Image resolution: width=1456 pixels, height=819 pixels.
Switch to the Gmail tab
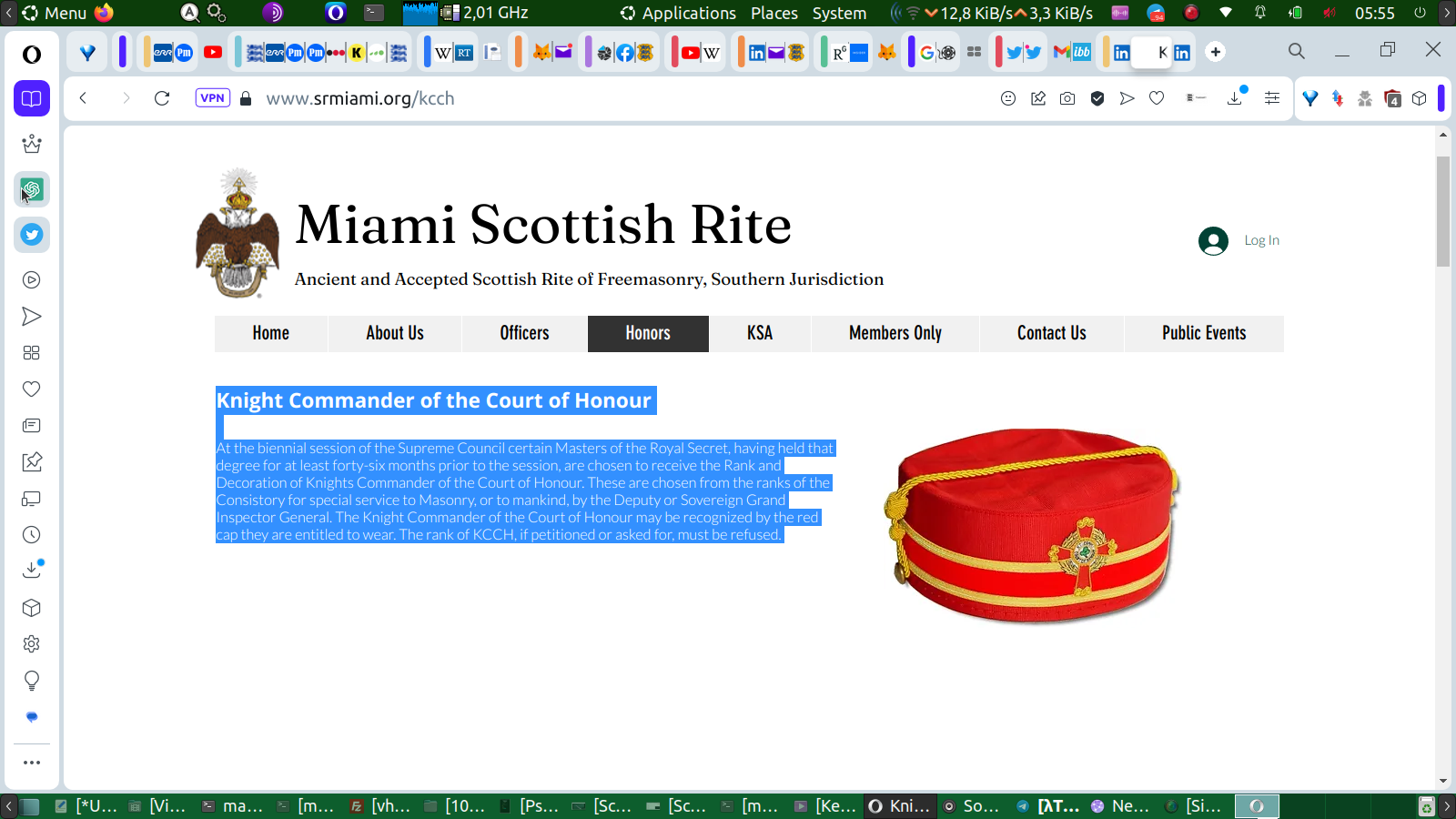tap(1061, 52)
